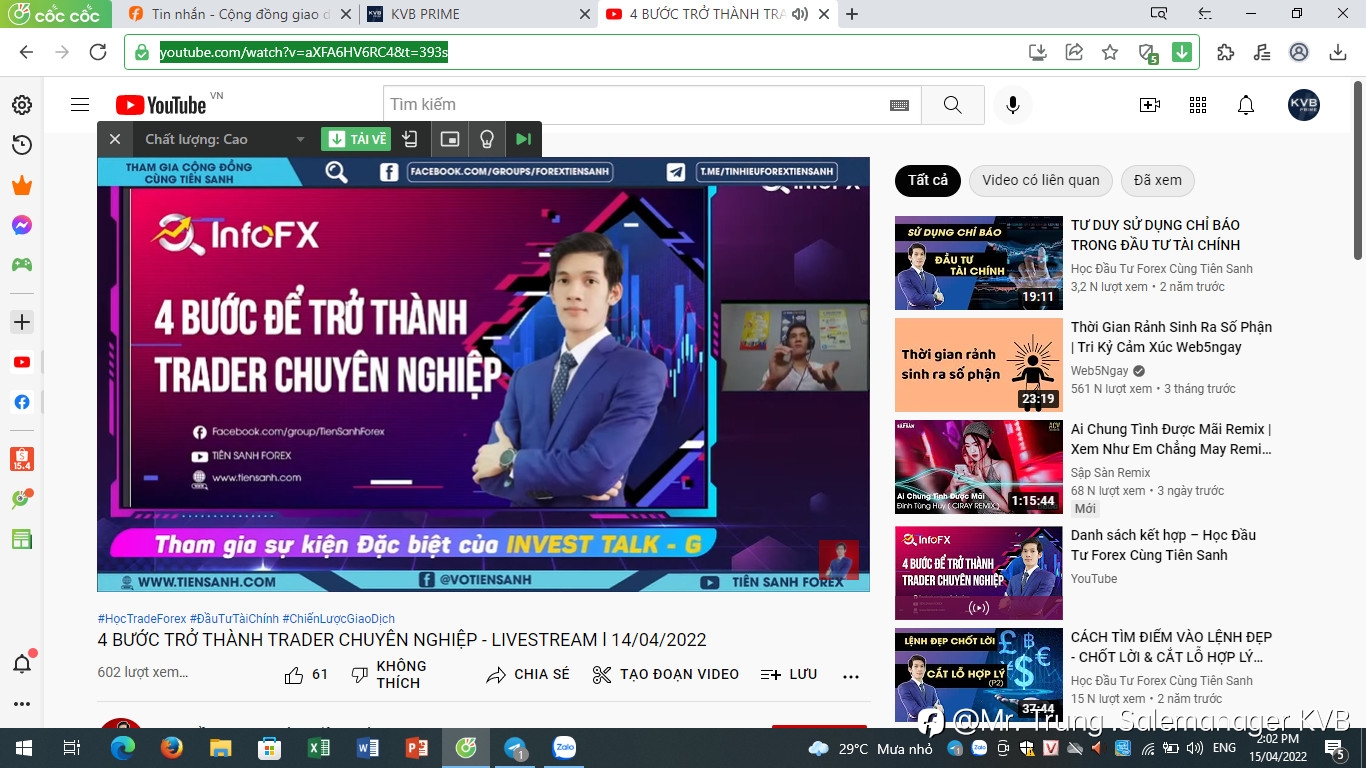The width and height of the screenshot is (1366, 768).
Task: Open Windows Start menu
Action: [23, 748]
